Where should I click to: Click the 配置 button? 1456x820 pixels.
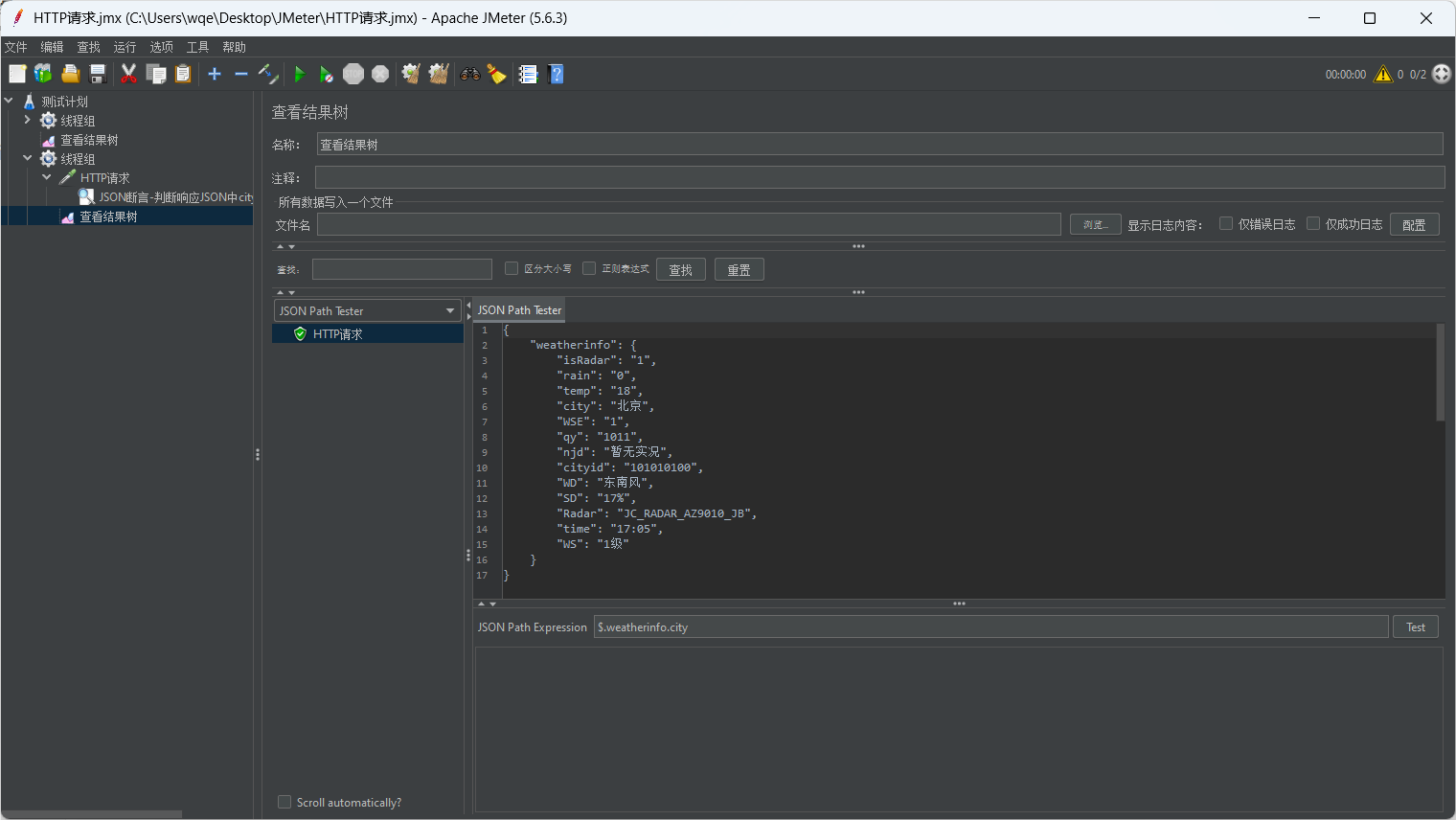pyautogui.click(x=1414, y=224)
